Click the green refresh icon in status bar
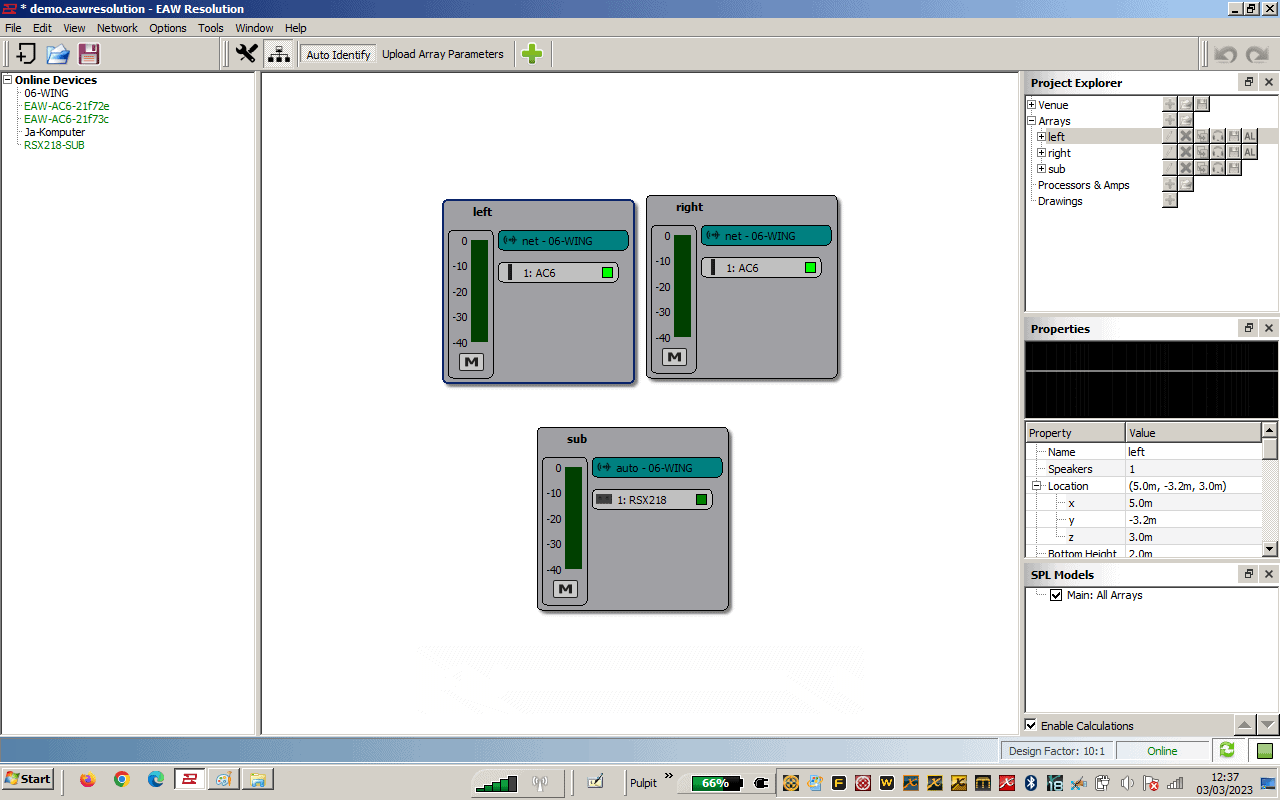The image size is (1280, 800). point(1227,750)
